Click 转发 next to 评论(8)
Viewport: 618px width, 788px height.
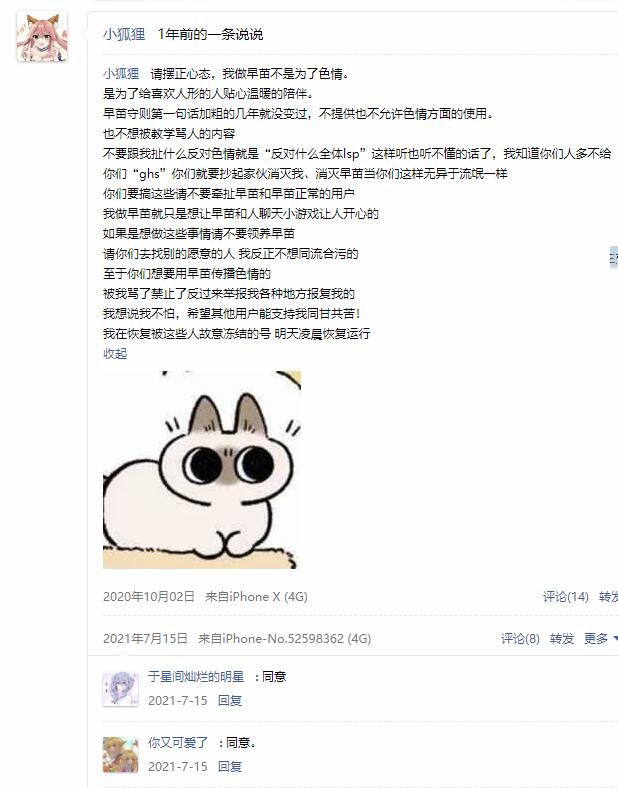(562, 639)
